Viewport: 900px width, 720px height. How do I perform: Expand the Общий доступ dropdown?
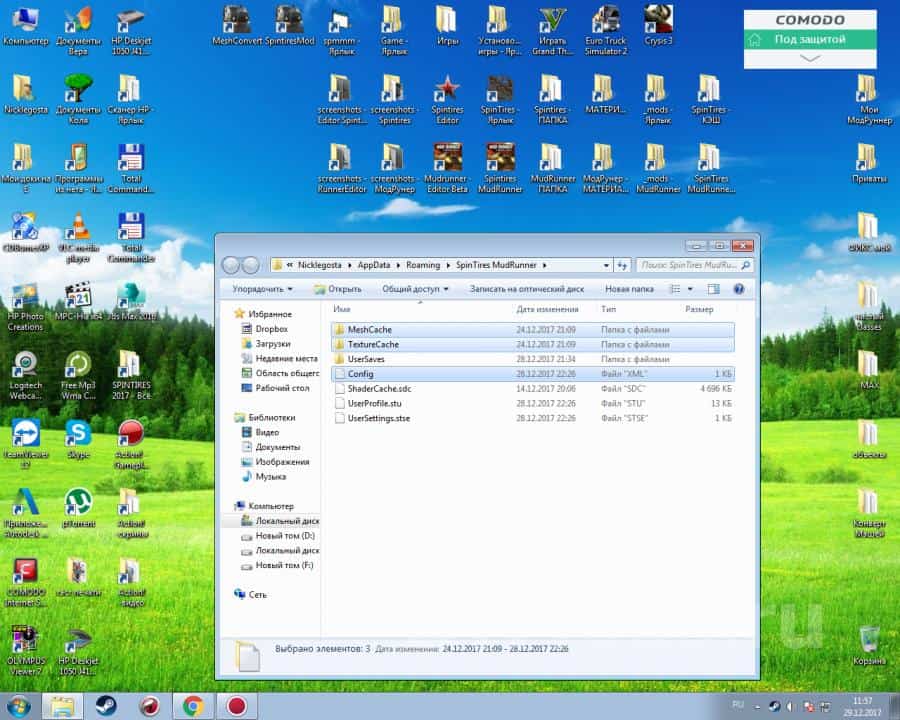pos(415,289)
